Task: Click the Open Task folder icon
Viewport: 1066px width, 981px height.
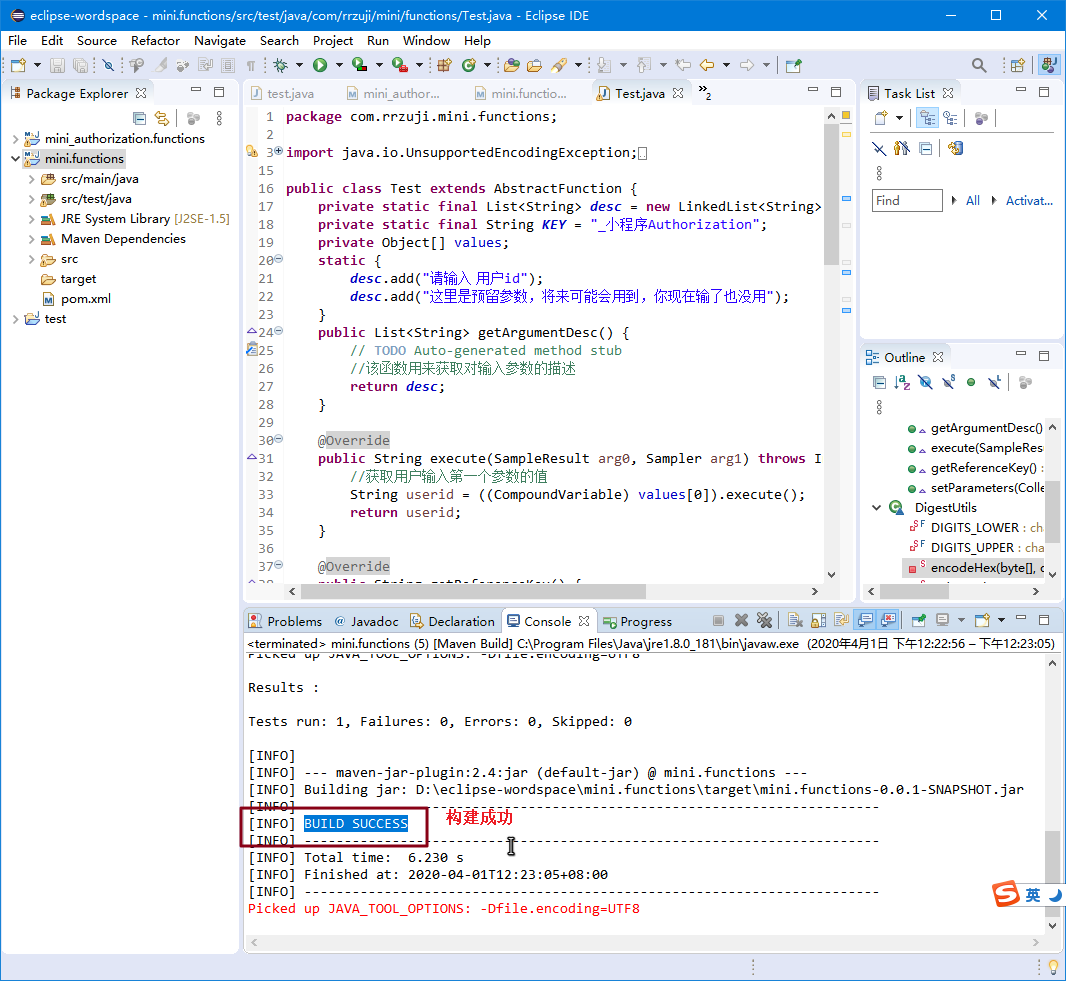Action: tap(535, 65)
